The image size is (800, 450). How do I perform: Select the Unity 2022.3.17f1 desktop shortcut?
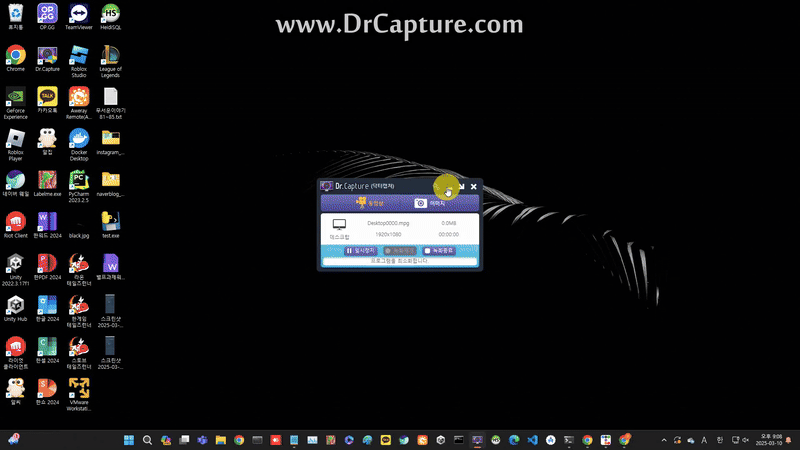pos(16,270)
